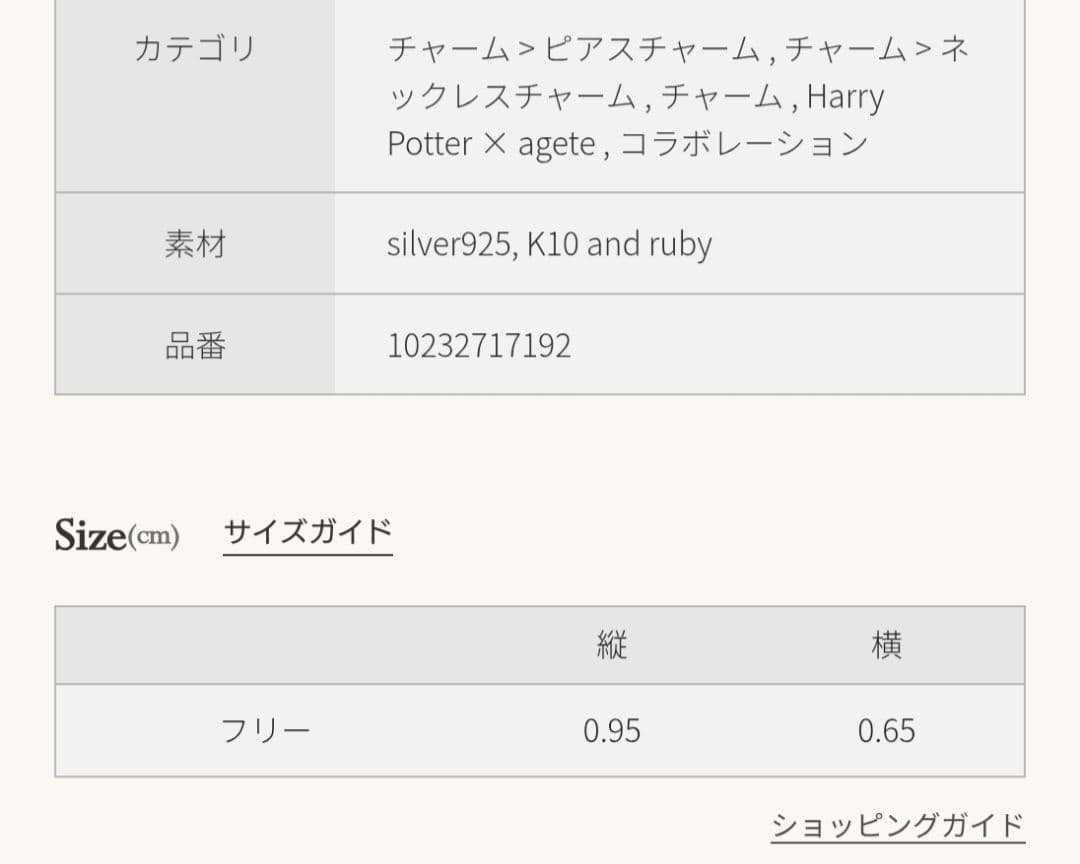The image size is (1080, 864).
Task: Click the product number 10232717192
Action: [478, 345]
